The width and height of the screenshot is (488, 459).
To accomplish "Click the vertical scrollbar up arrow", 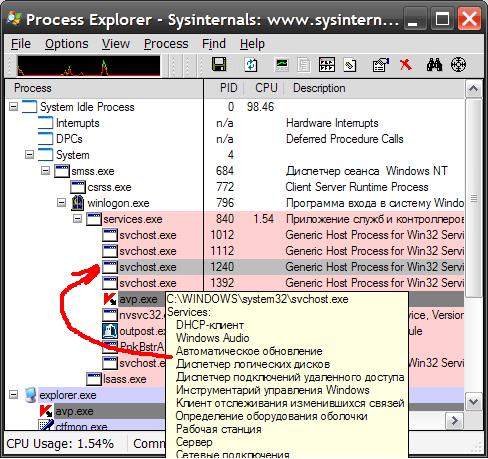I will click(473, 89).
